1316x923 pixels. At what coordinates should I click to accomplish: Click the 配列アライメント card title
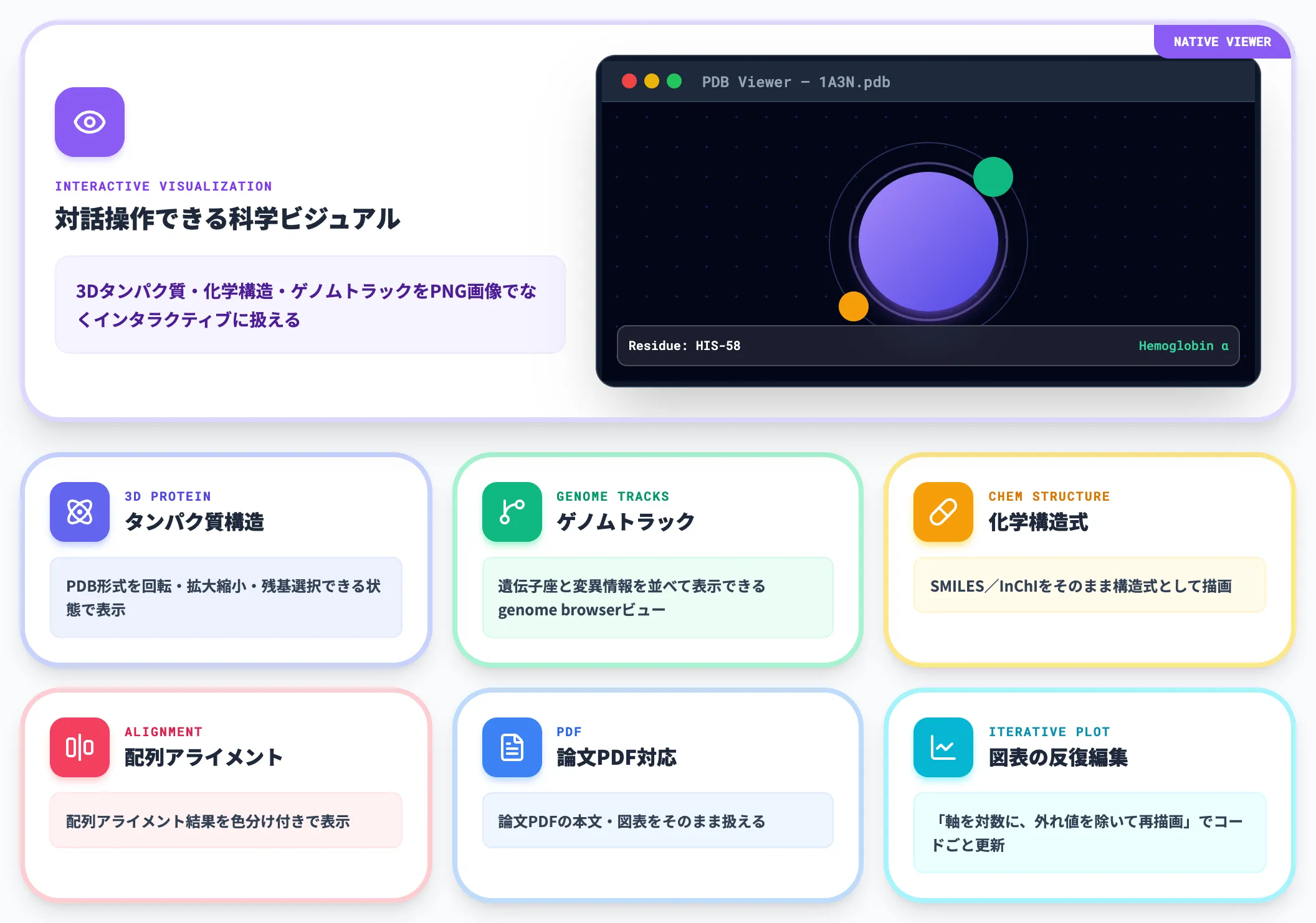204,757
